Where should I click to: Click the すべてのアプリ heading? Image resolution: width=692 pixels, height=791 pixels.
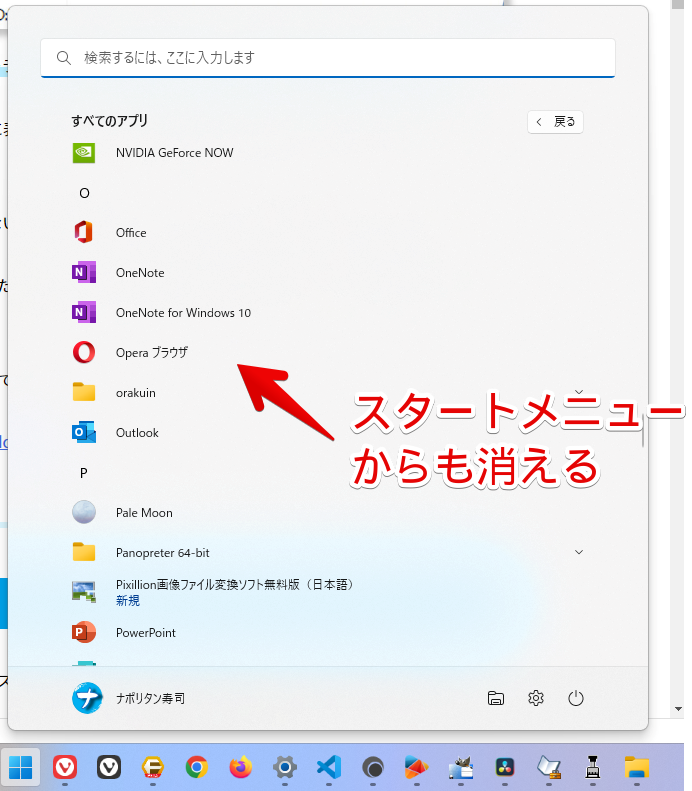coord(109,121)
